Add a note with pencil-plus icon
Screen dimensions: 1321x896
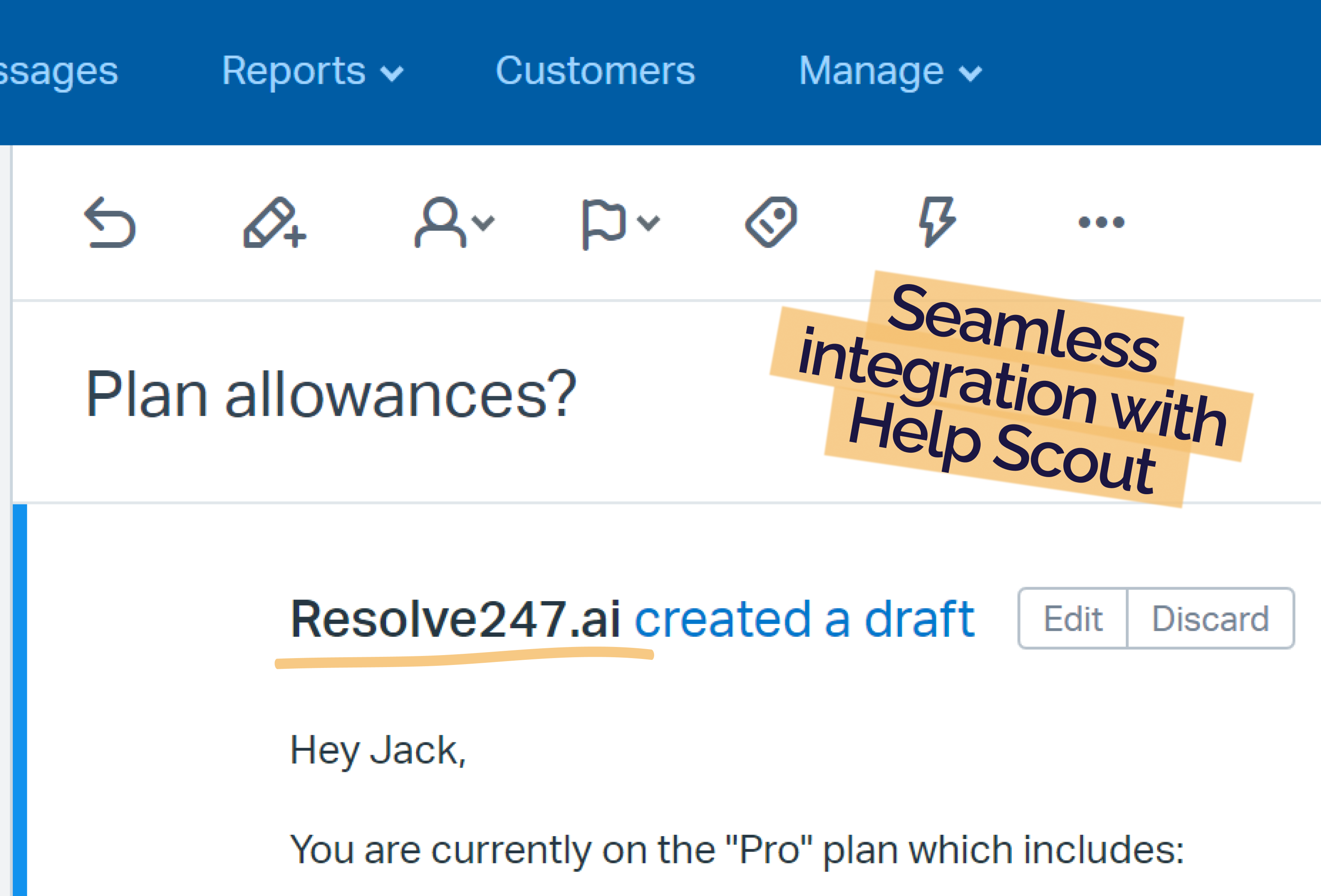click(x=274, y=222)
